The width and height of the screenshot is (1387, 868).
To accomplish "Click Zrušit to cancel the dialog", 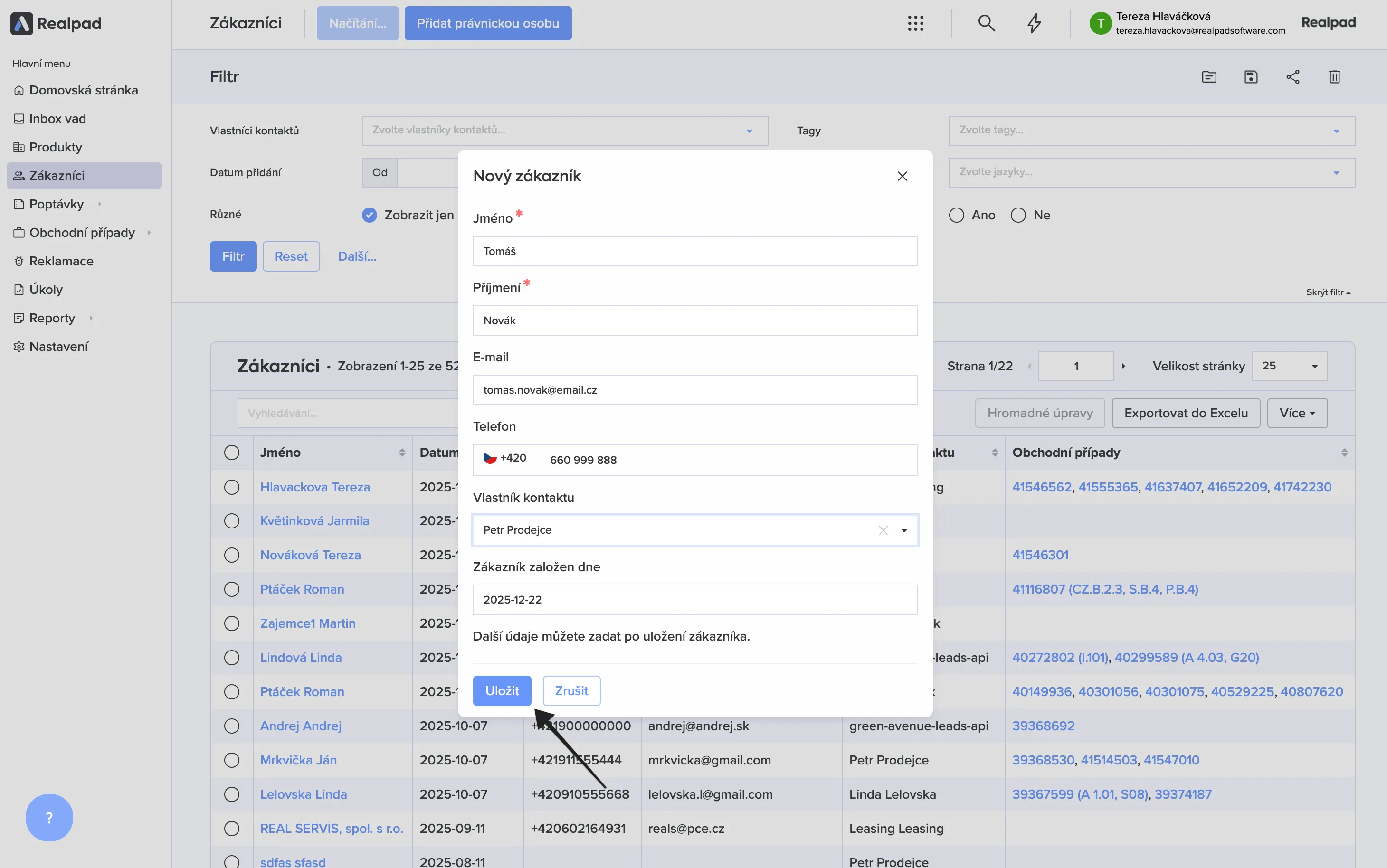I will (571, 690).
